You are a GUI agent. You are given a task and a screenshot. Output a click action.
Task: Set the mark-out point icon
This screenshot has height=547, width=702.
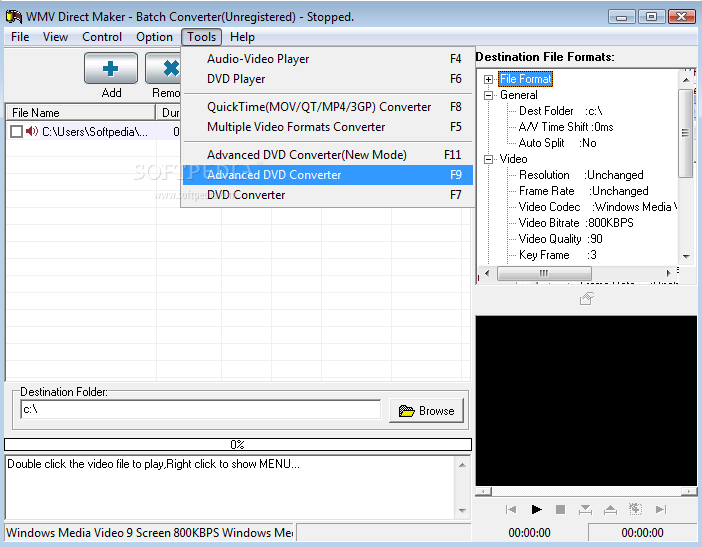(x=610, y=509)
